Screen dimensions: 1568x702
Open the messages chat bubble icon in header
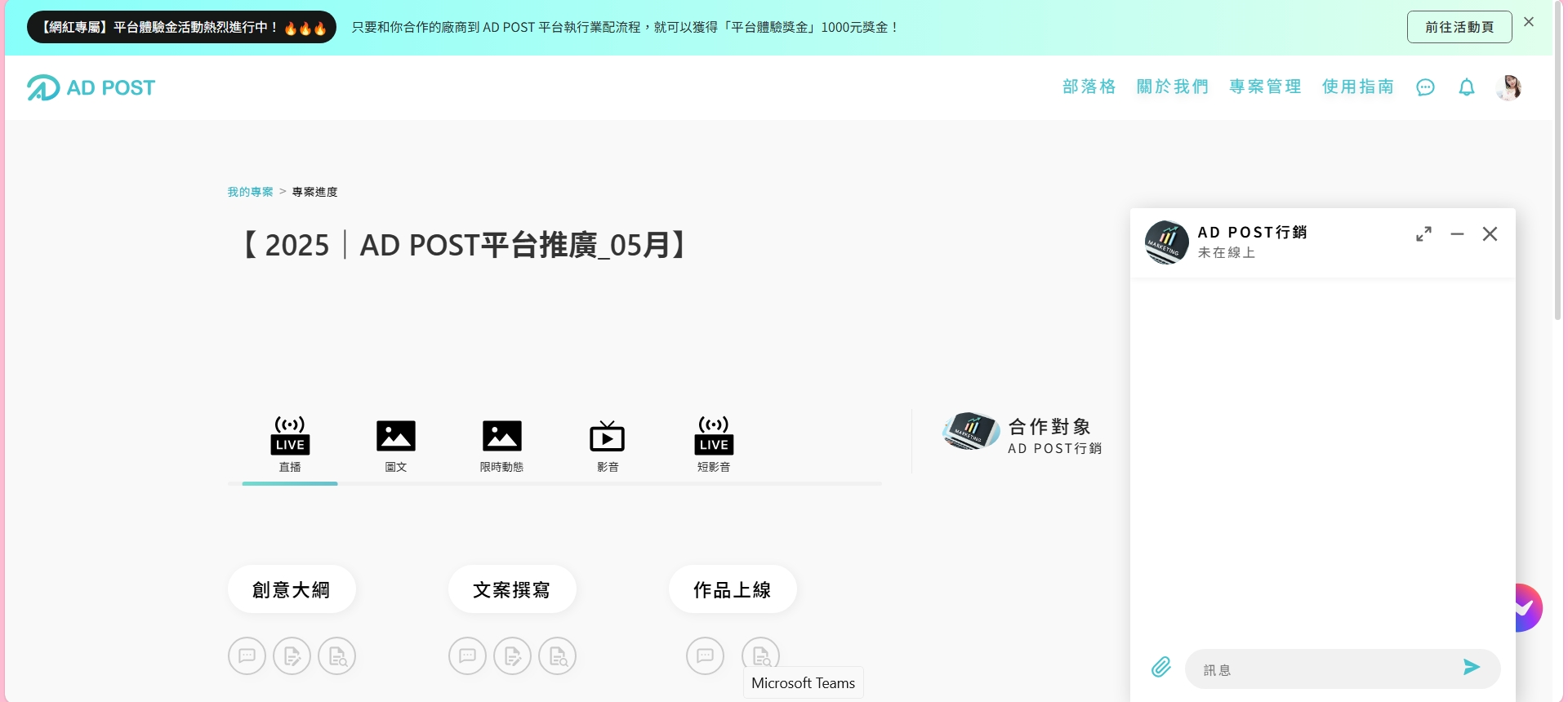tap(1425, 87)
